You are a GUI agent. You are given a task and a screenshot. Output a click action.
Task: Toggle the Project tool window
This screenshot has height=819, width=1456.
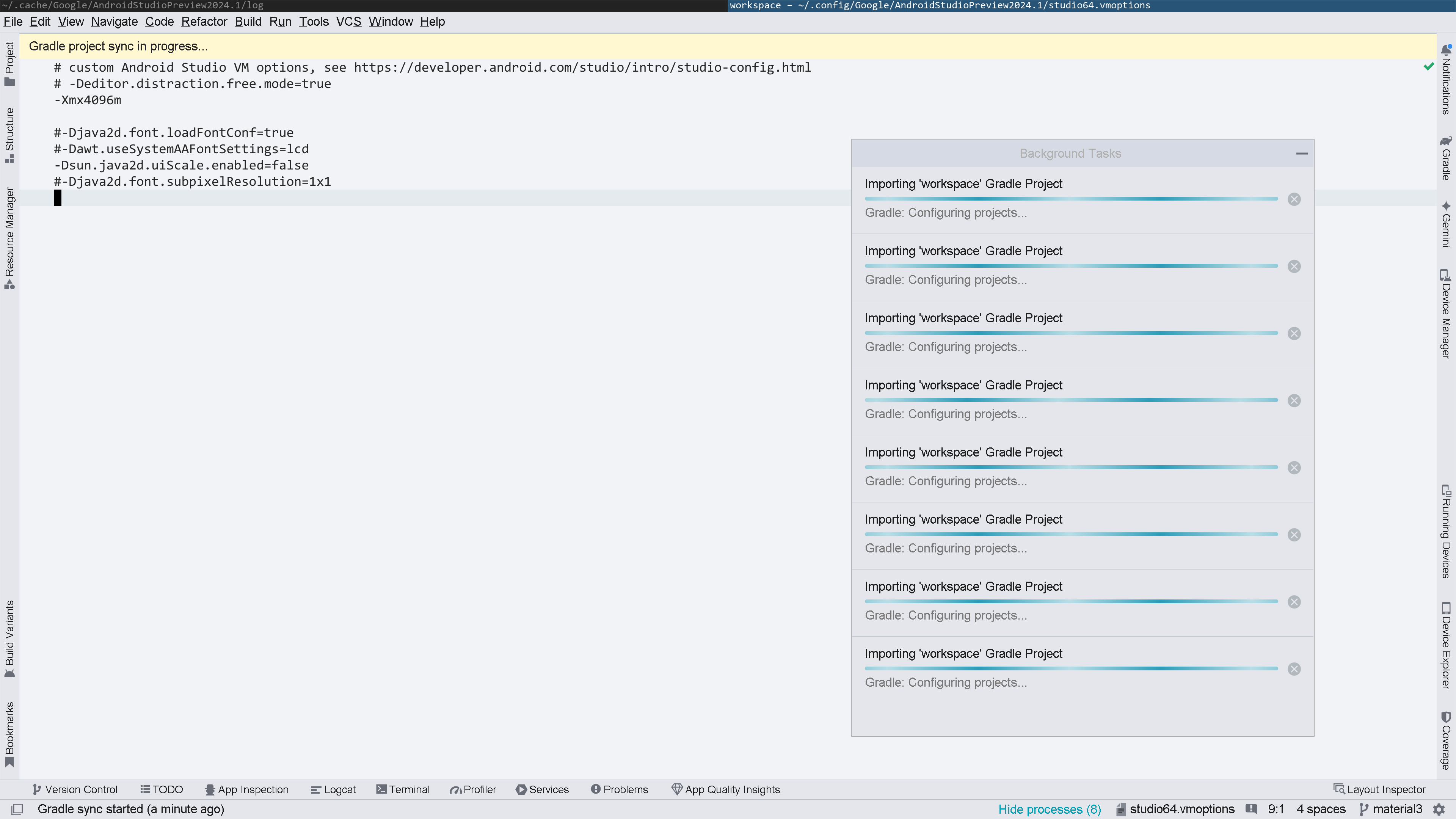(x=9, y=63)
